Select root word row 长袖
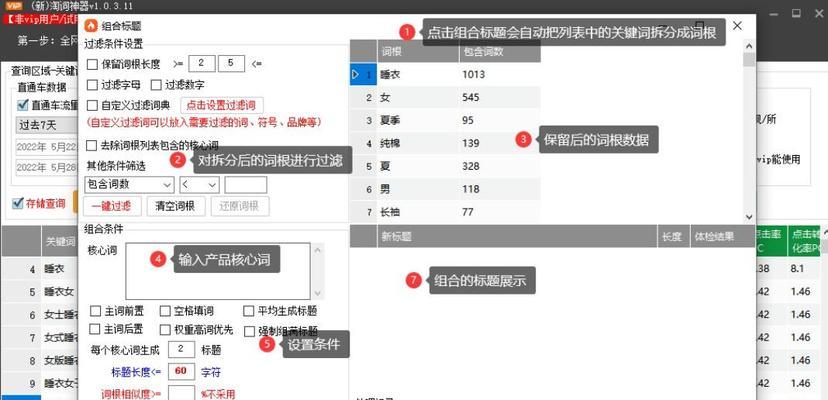828x400 pixels. coord(445,212)
